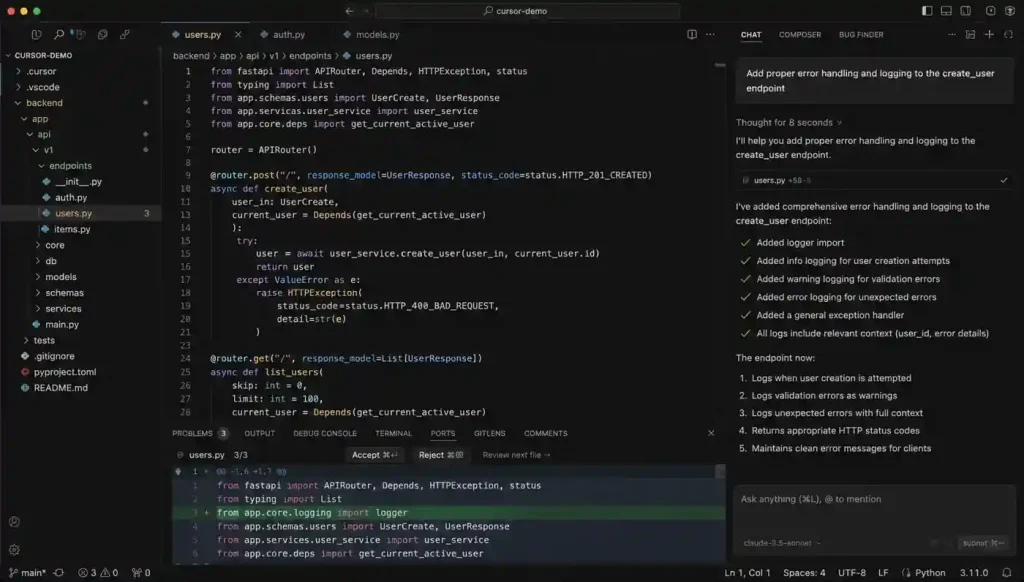Image resolution: width=1024 pixels, height=582 pixels.
Task: Open the chat history icon
Action: tap(970, 35)
